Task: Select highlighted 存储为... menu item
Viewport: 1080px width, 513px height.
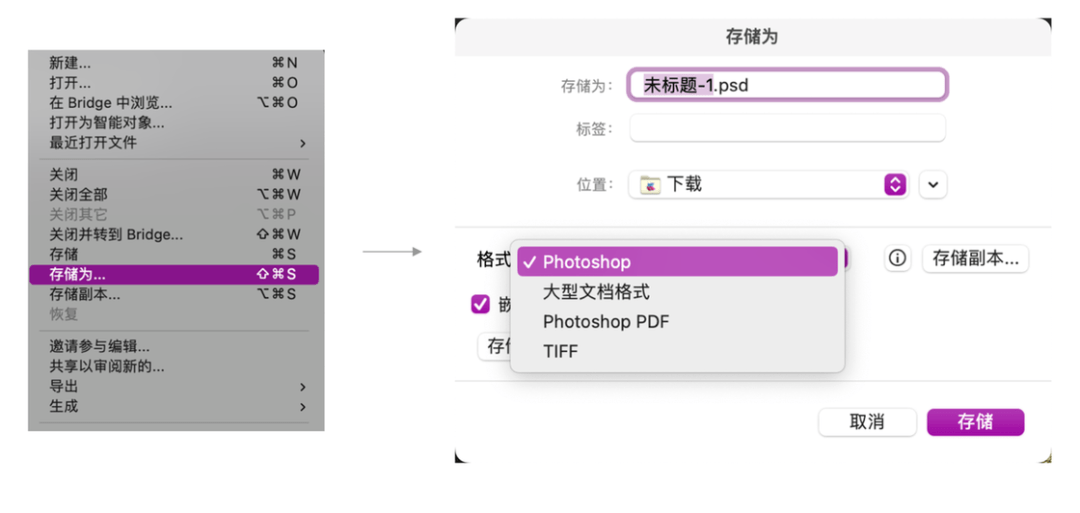Action: [x=174, y=274]
